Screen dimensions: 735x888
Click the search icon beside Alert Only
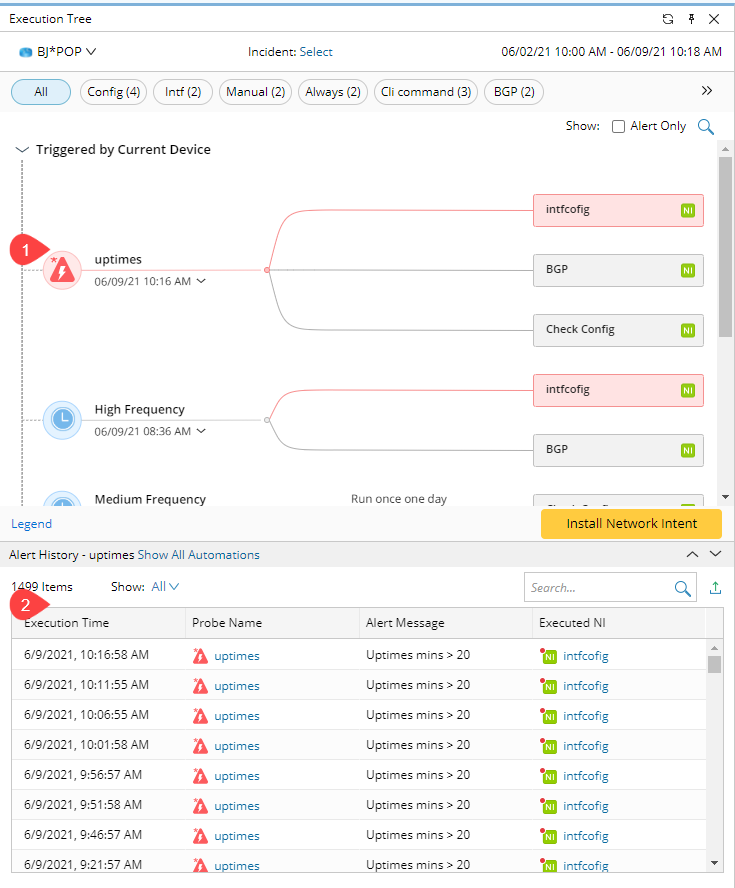pos(706,126)
